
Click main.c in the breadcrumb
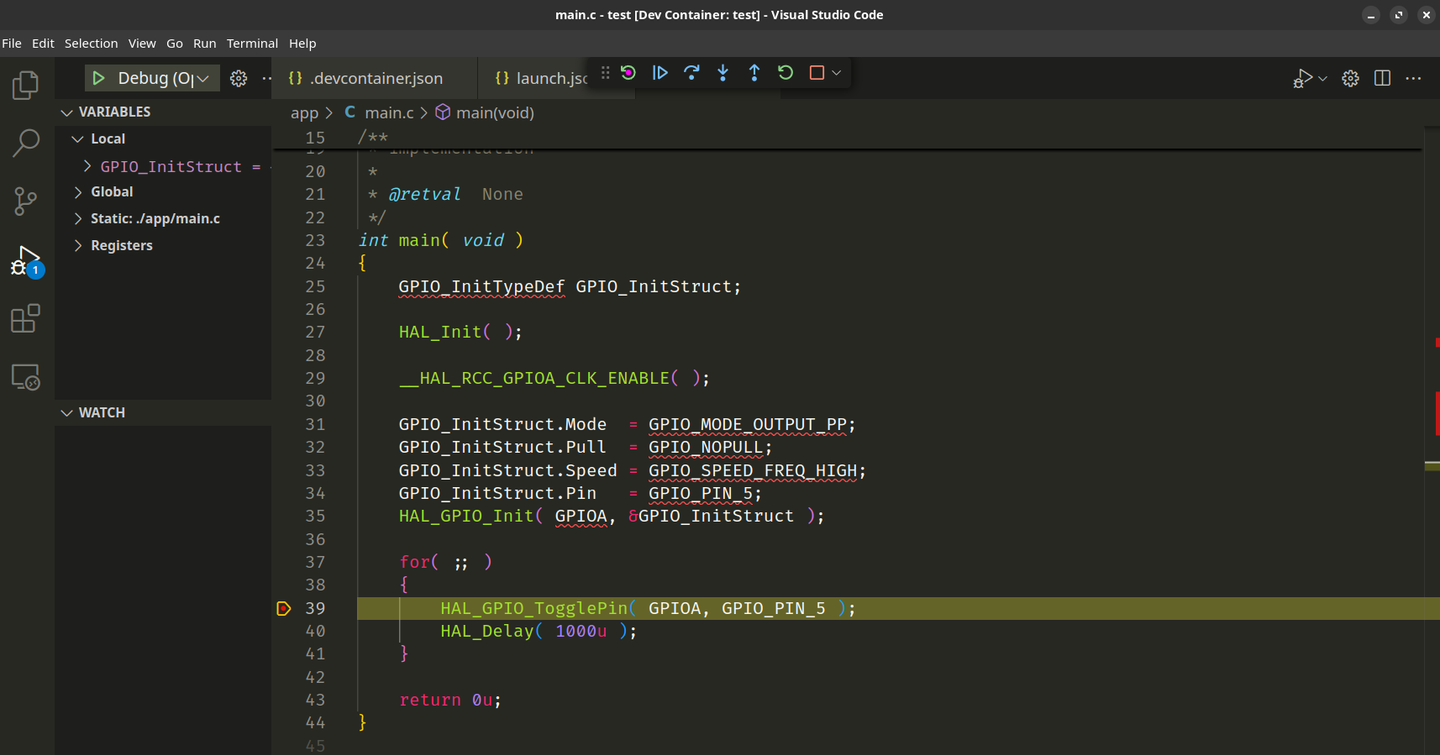coord(389,113)
